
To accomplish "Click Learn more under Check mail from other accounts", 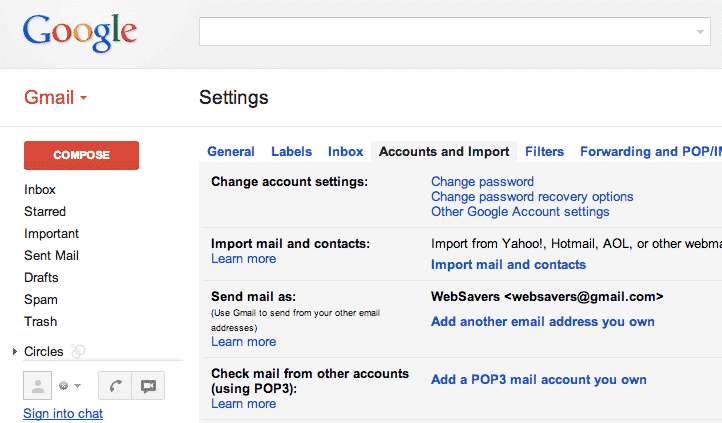I will [x=244, y=404].
